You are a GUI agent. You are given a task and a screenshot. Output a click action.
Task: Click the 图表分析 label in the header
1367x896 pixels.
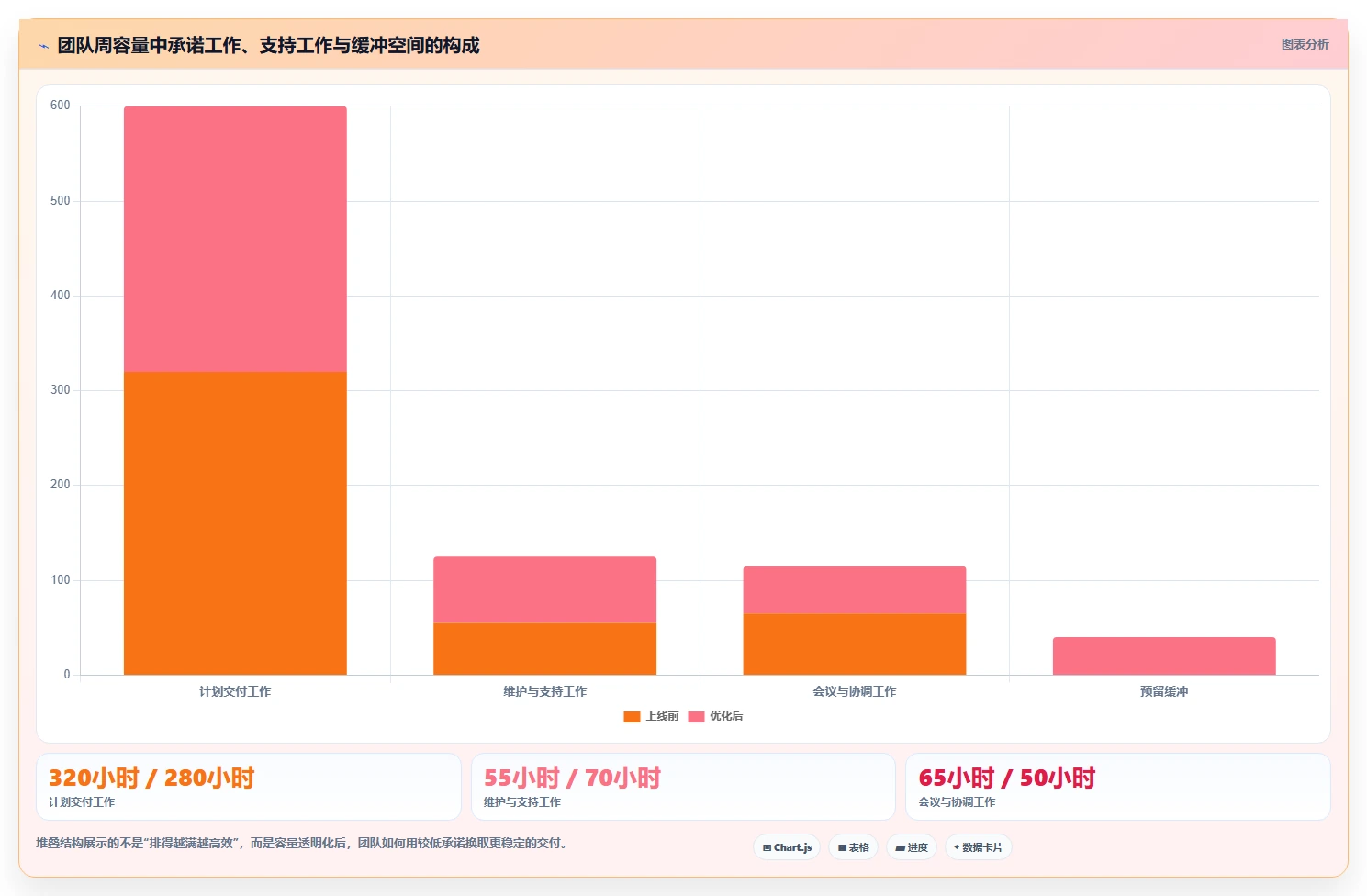coord(1305,44)
